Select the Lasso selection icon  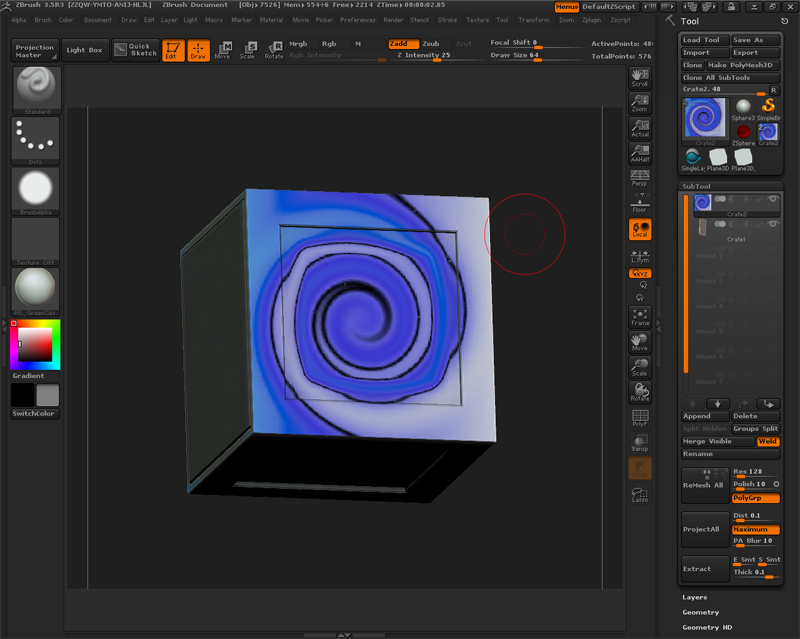tap(640, 494)
